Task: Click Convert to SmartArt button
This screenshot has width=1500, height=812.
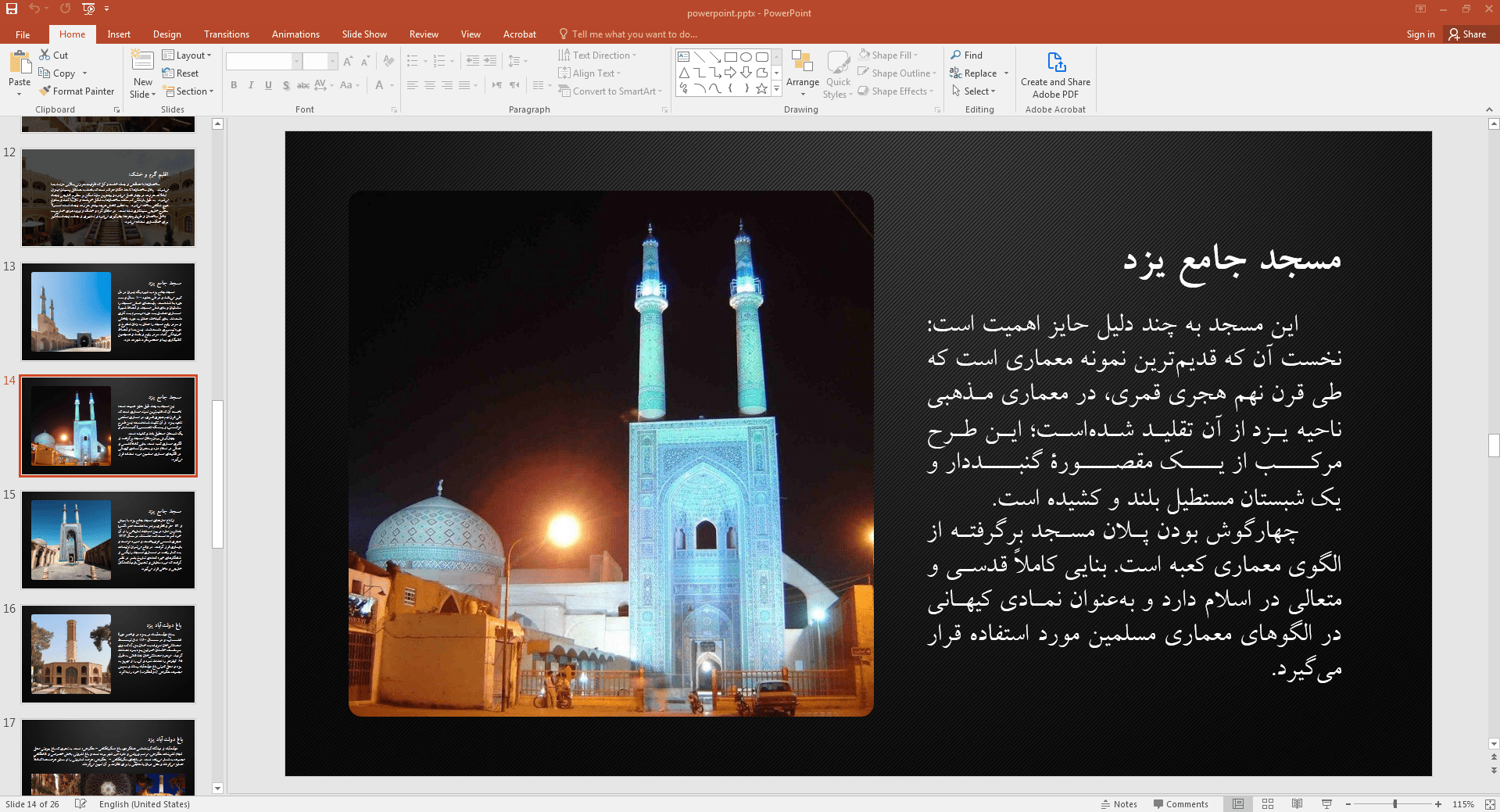Action: coord(610,91)
